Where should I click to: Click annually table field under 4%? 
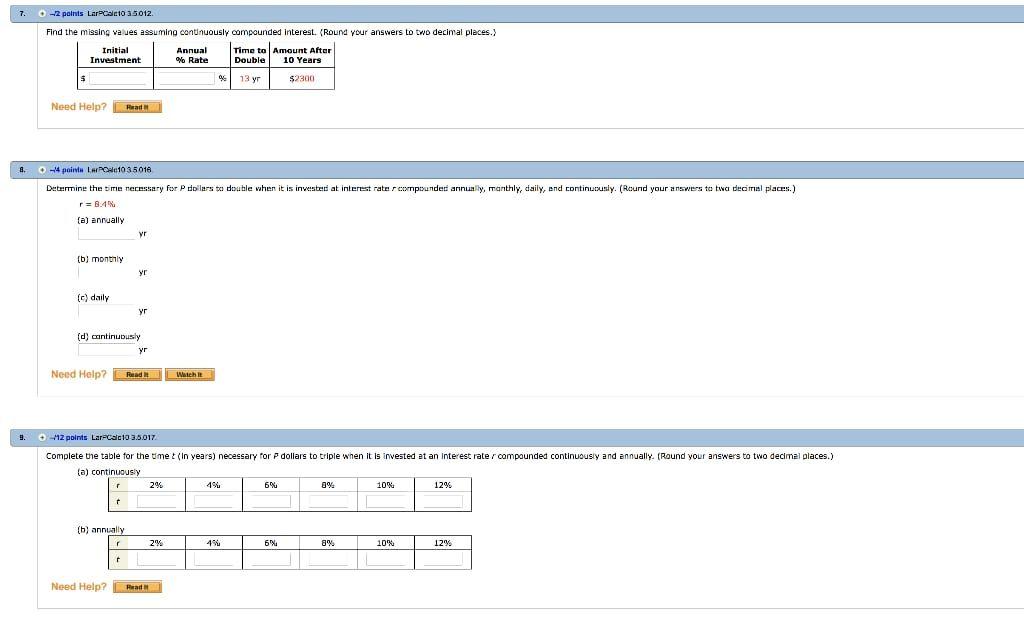click(214, 559)
